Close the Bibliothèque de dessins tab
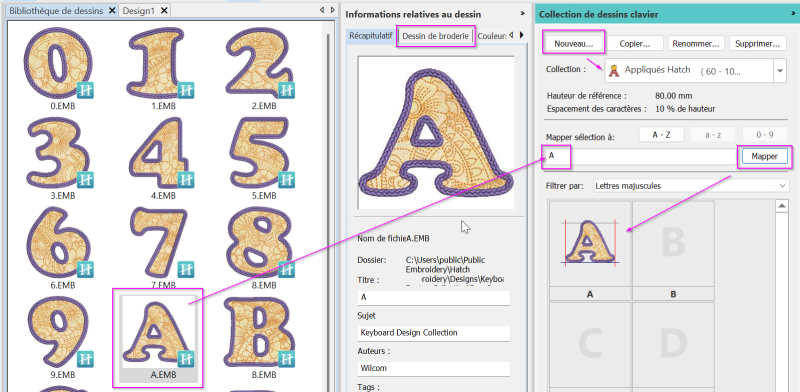Screen dimensions: 800x392 click(x=112, y=11)
